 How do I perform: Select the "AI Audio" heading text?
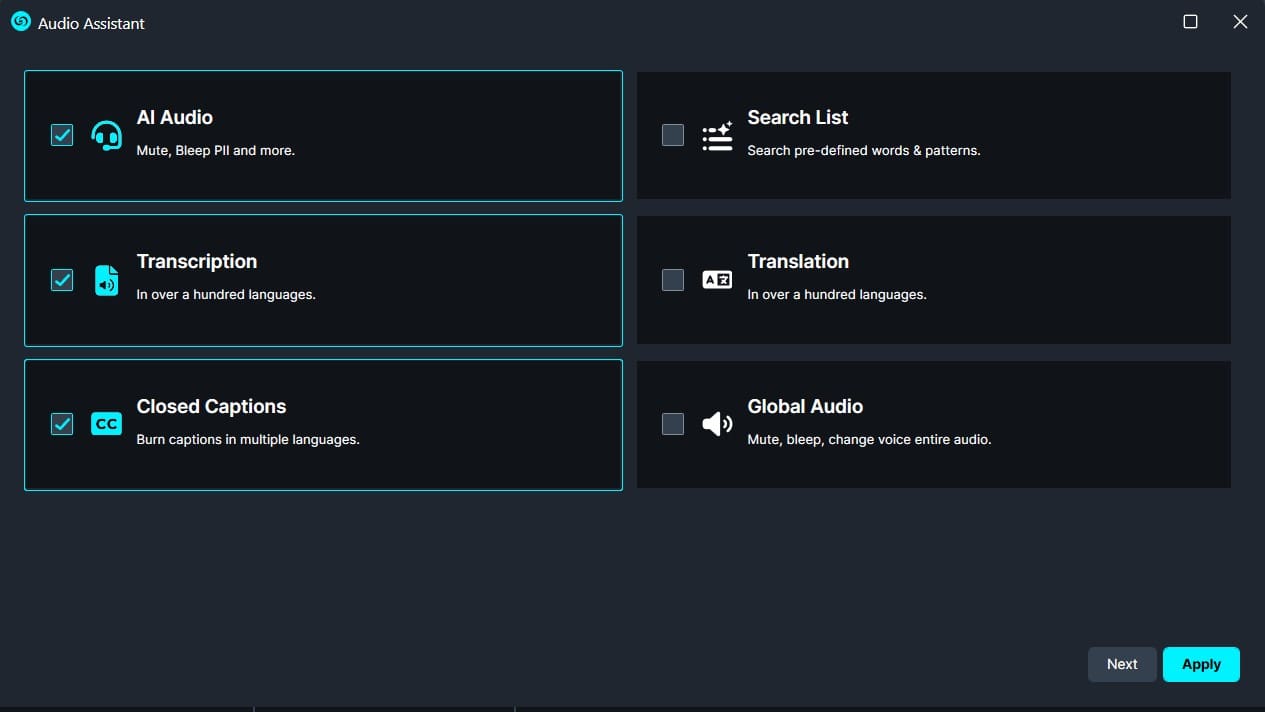[174, 117]
